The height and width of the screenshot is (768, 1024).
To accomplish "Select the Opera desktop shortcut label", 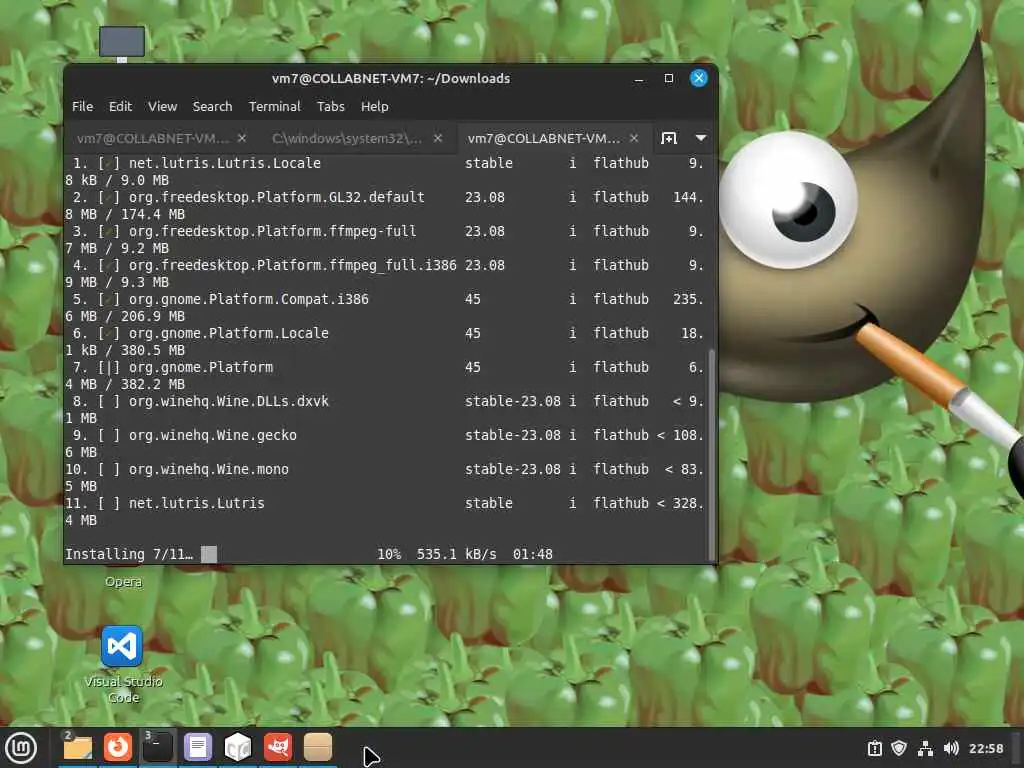I will click(123, 581).
